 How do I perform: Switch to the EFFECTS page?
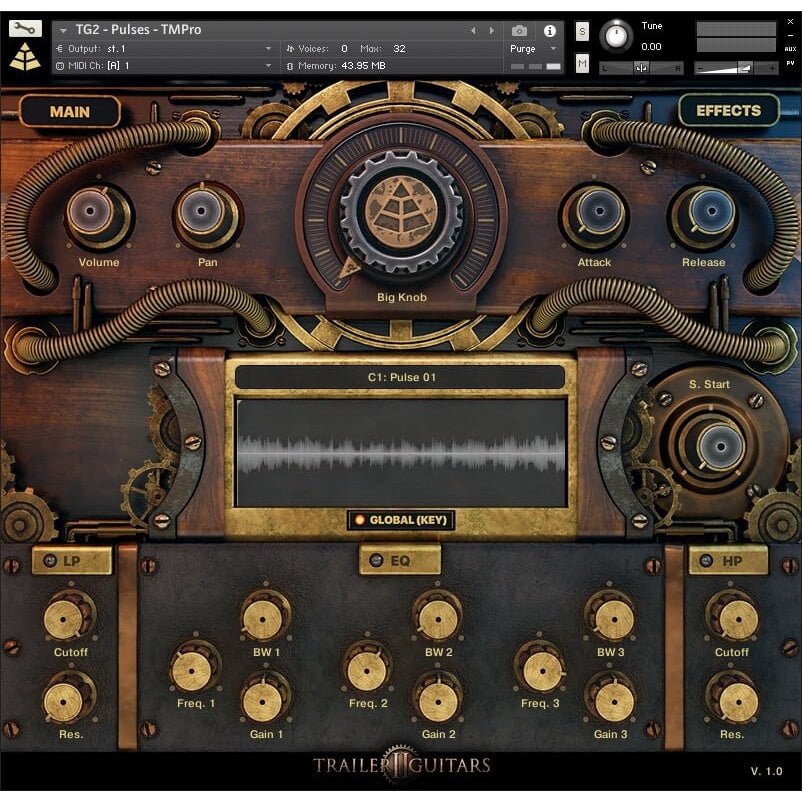[x=728, y=111]
